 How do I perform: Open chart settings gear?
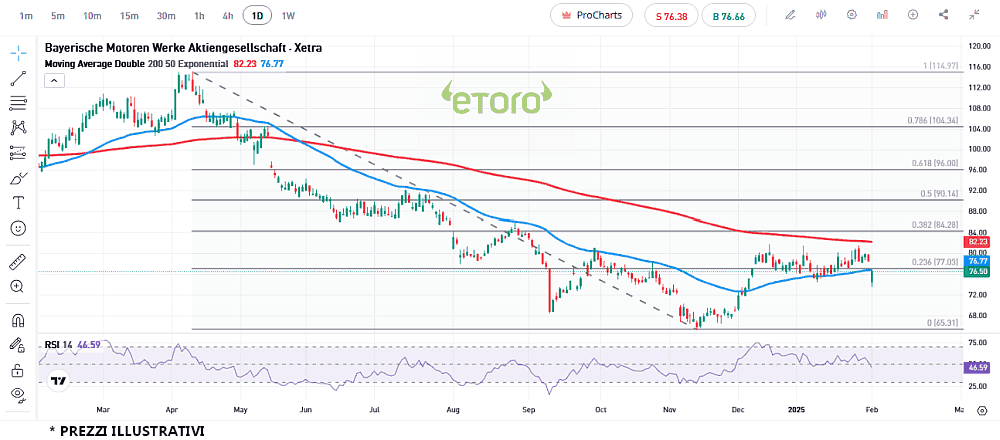(851, 15)
